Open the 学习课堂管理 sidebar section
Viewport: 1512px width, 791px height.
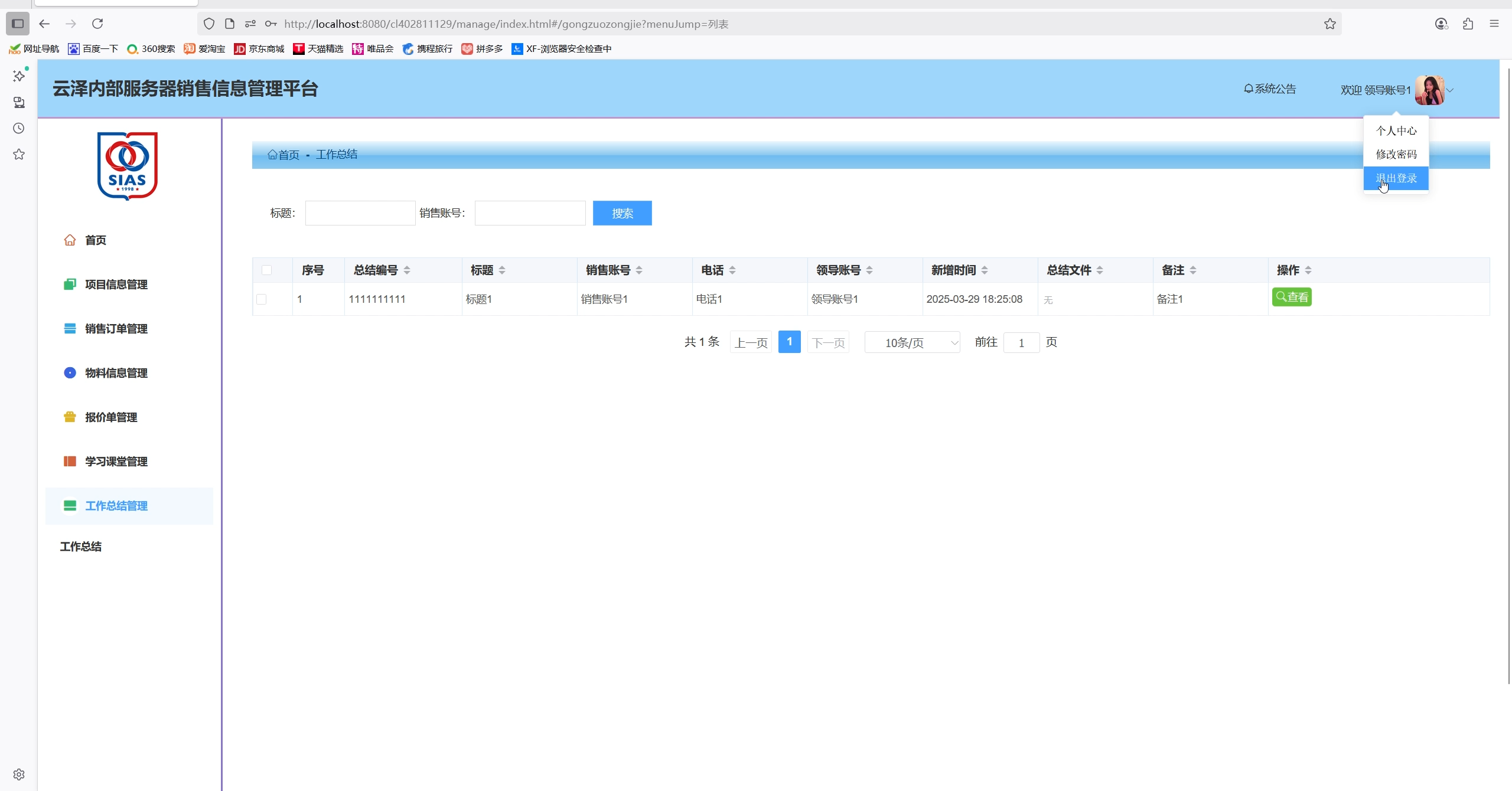click(x=116, y=462)
